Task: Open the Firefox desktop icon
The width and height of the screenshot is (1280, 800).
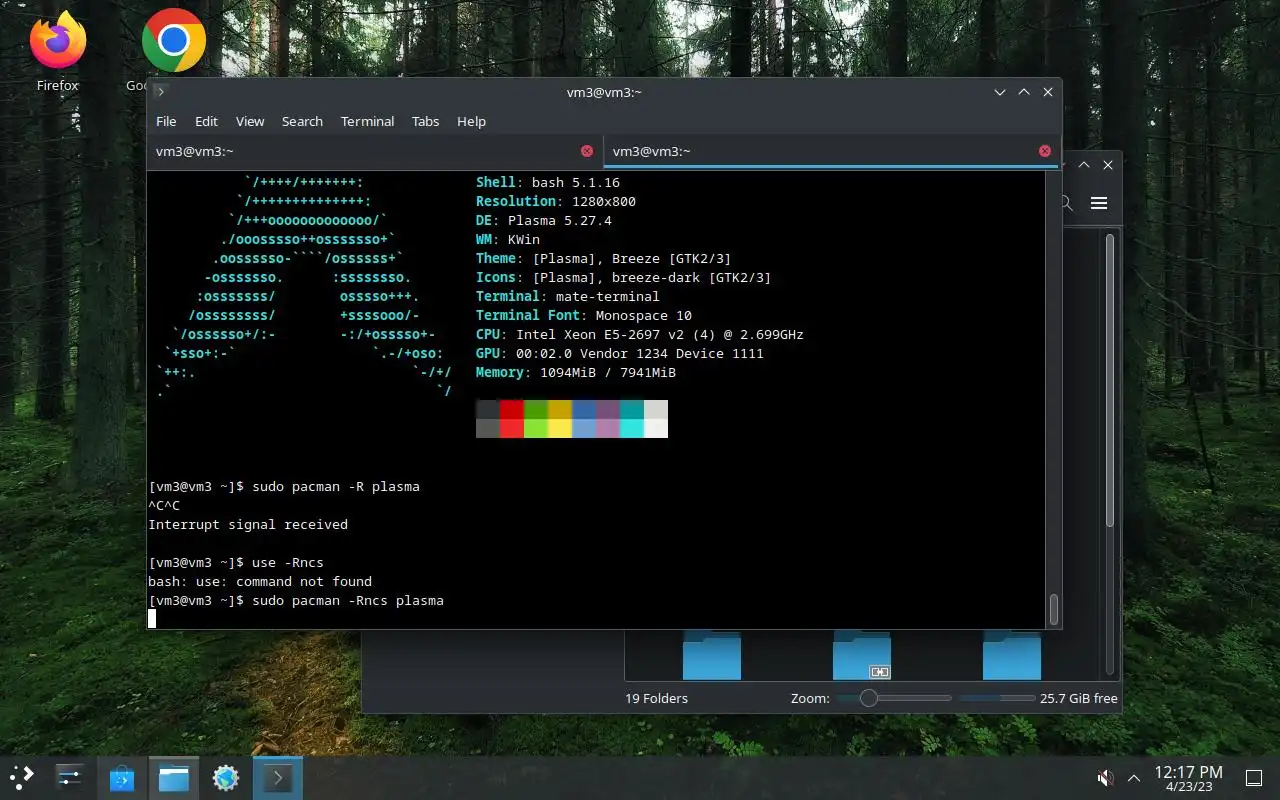Action: coord(57,51)
